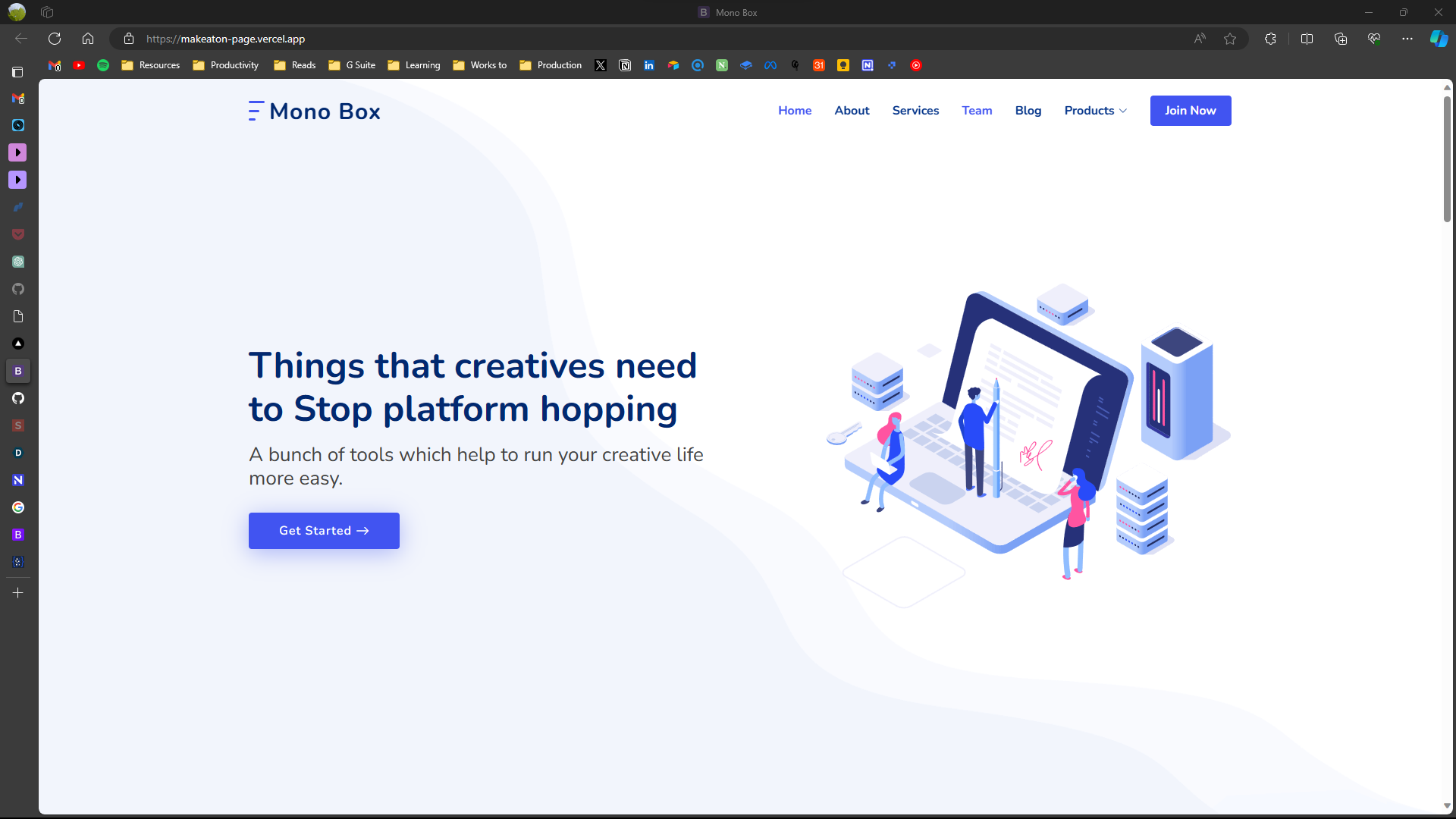The height and width of the screenshot is (819, 1456).
Task: Expand the Products dropdown menu
Action: [1095, 111]
